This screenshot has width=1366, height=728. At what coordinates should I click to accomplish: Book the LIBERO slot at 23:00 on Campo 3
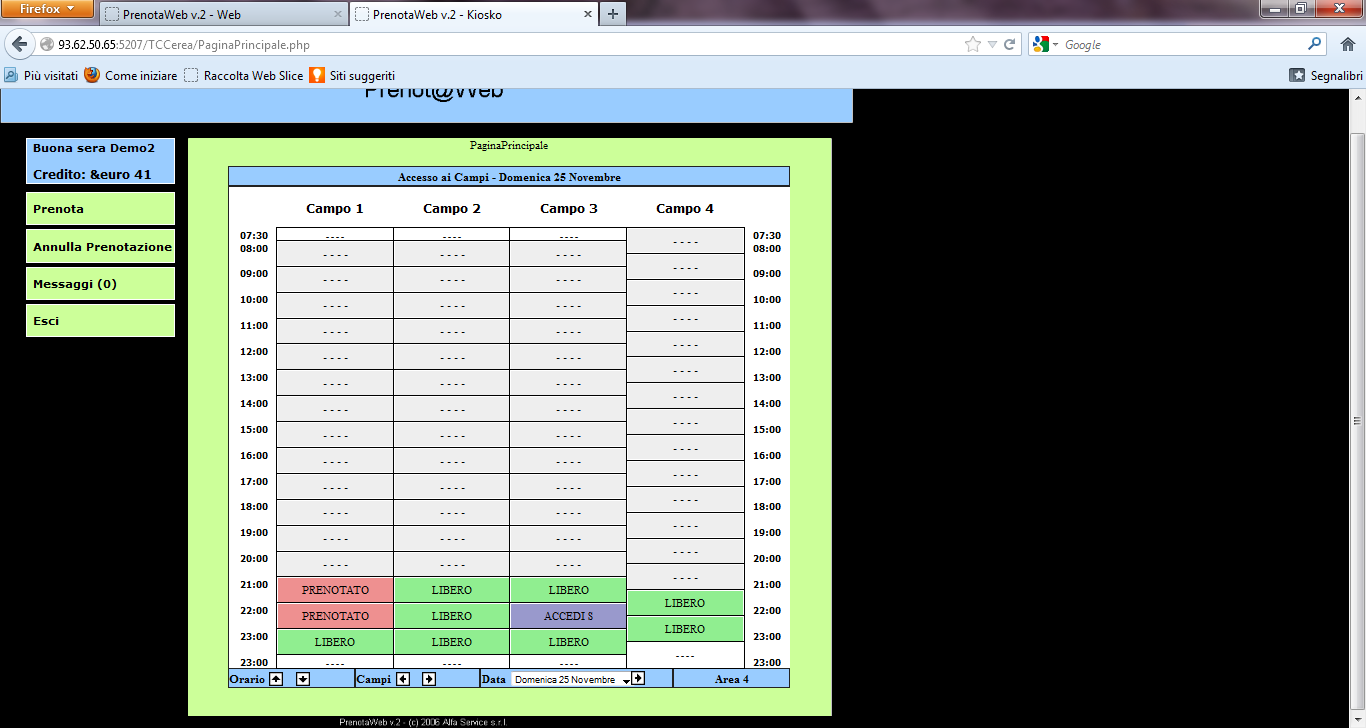[x=569, y=642]
